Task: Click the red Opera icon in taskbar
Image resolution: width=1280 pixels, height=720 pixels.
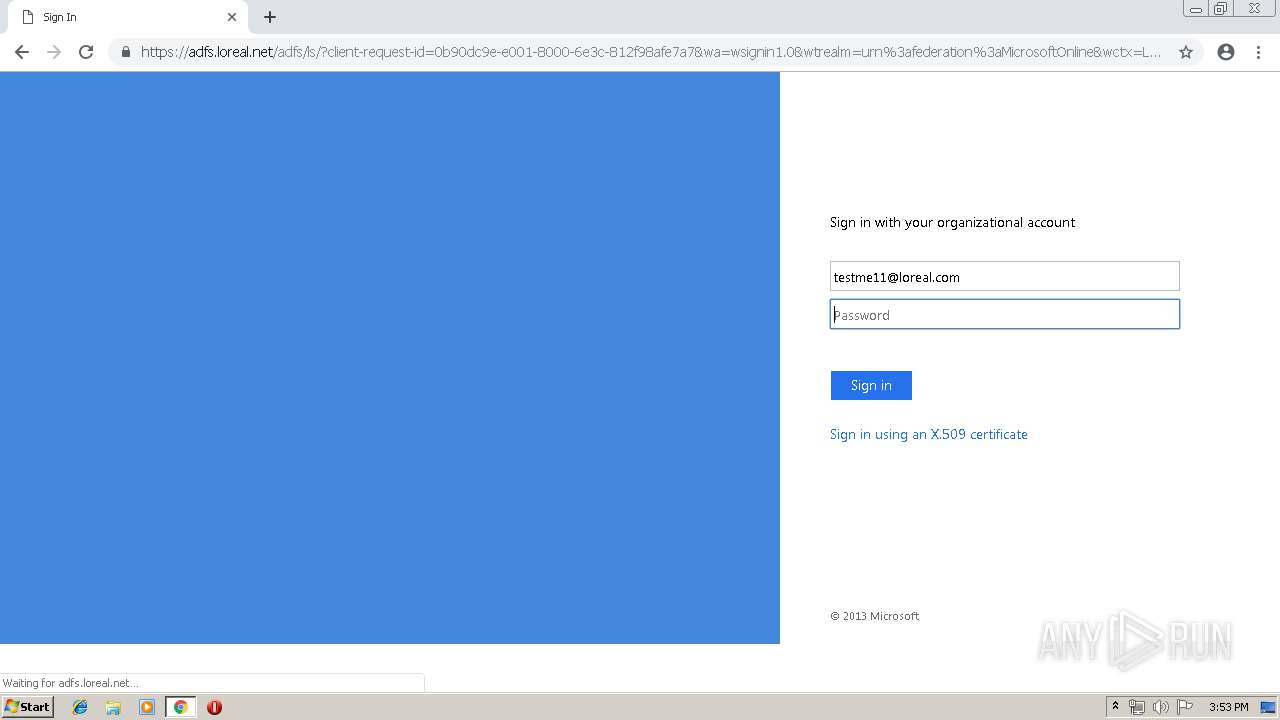Action: 214,707
